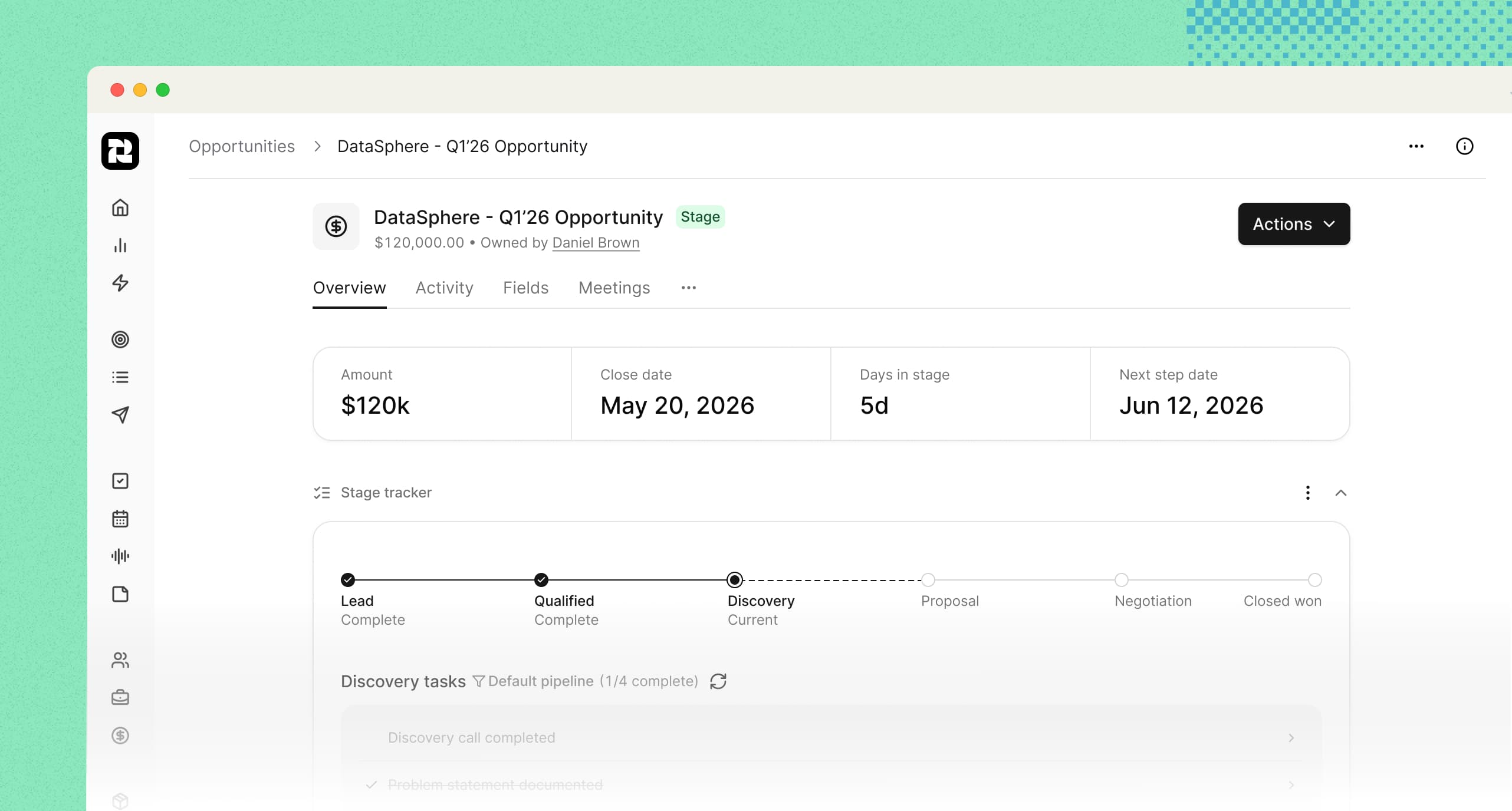
Task: Open the briefcase accounts icon in sidebar
Action: click(120, 697)
